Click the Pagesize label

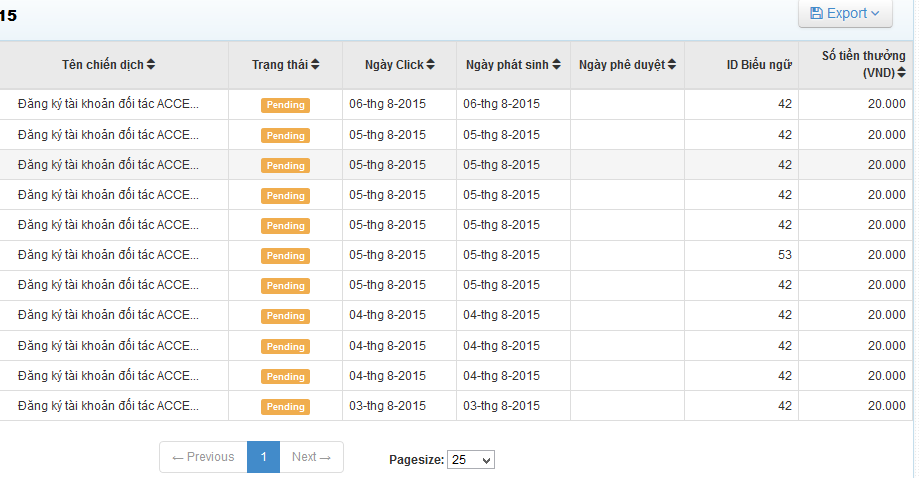416,460
